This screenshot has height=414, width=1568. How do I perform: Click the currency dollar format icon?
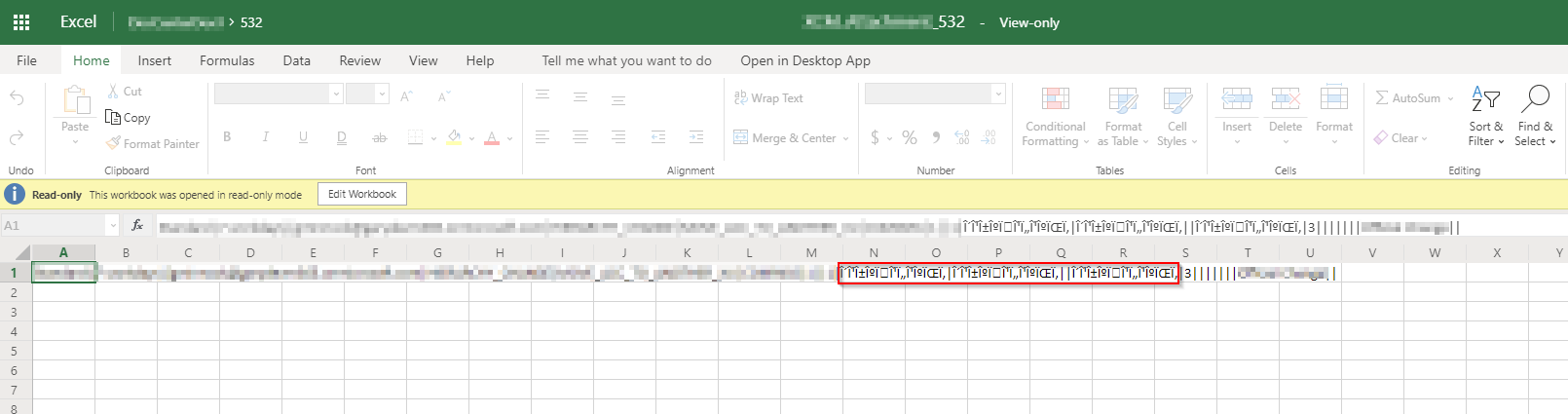[x=875, y=137]
